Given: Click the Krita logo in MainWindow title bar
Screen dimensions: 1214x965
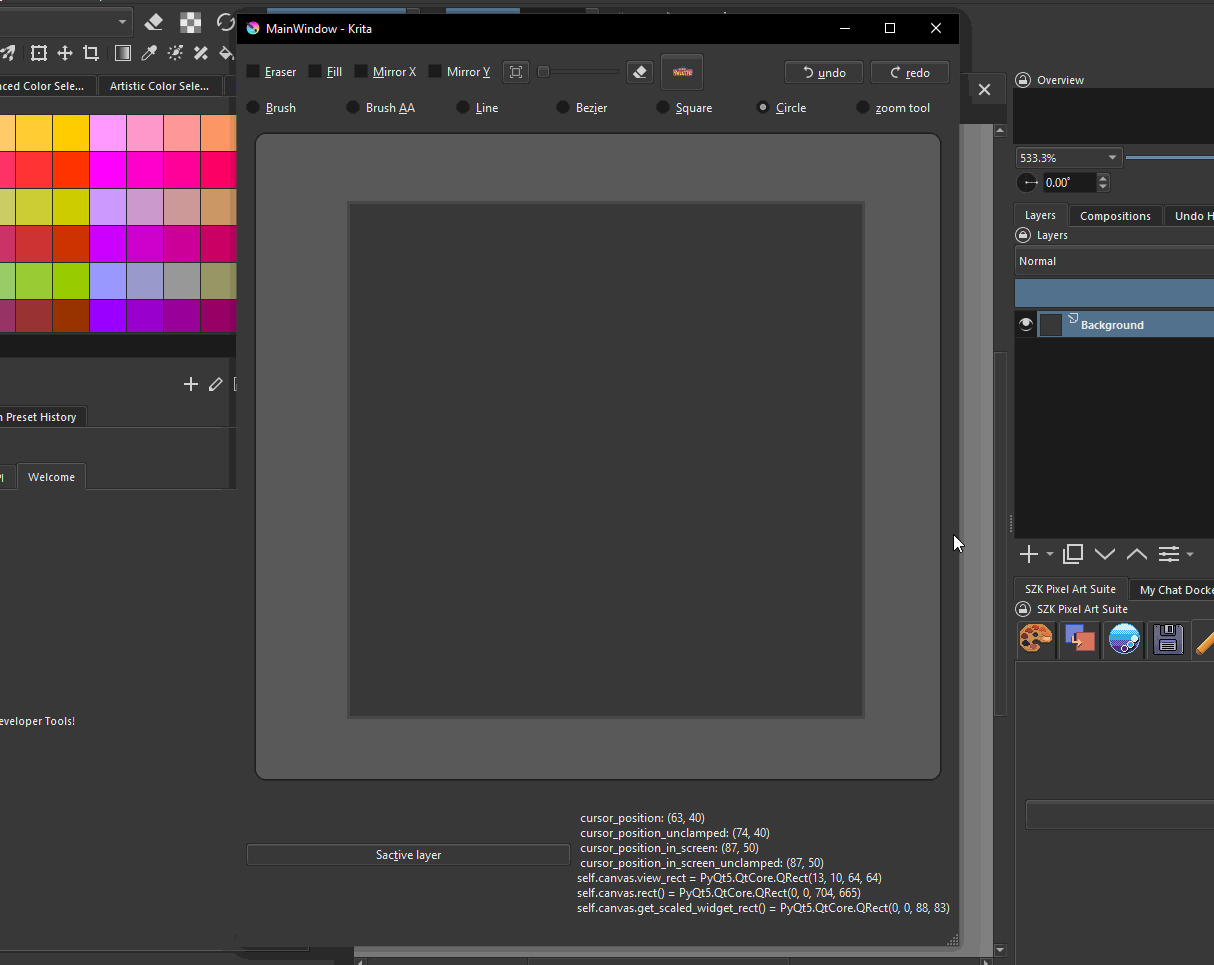Looking at the screenshot, I should pos(253,28).
